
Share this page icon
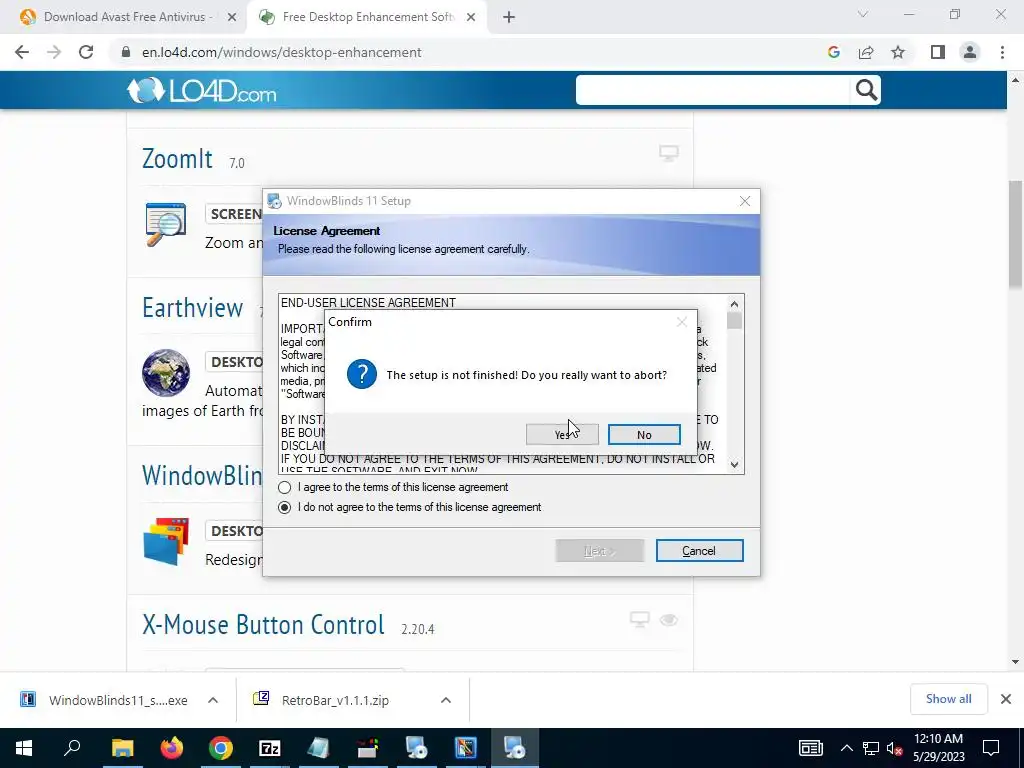[866, 52]
